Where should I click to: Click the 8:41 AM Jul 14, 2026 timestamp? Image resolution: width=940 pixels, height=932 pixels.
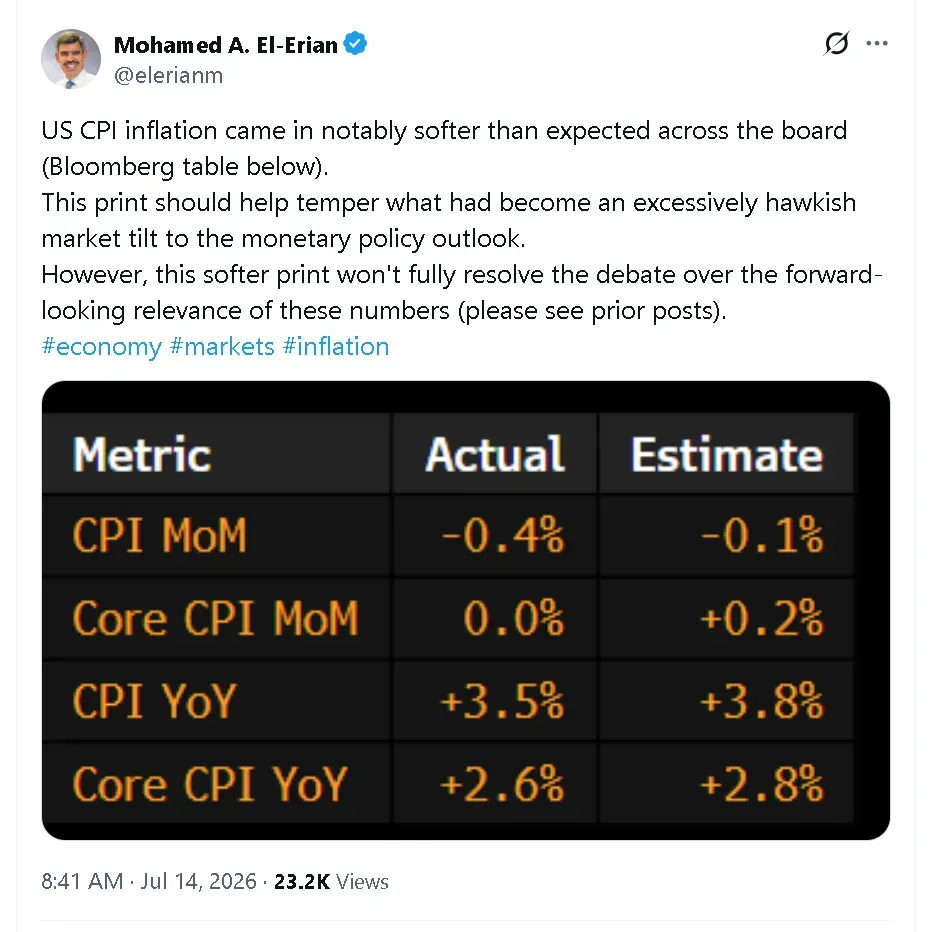coord(149,882)
